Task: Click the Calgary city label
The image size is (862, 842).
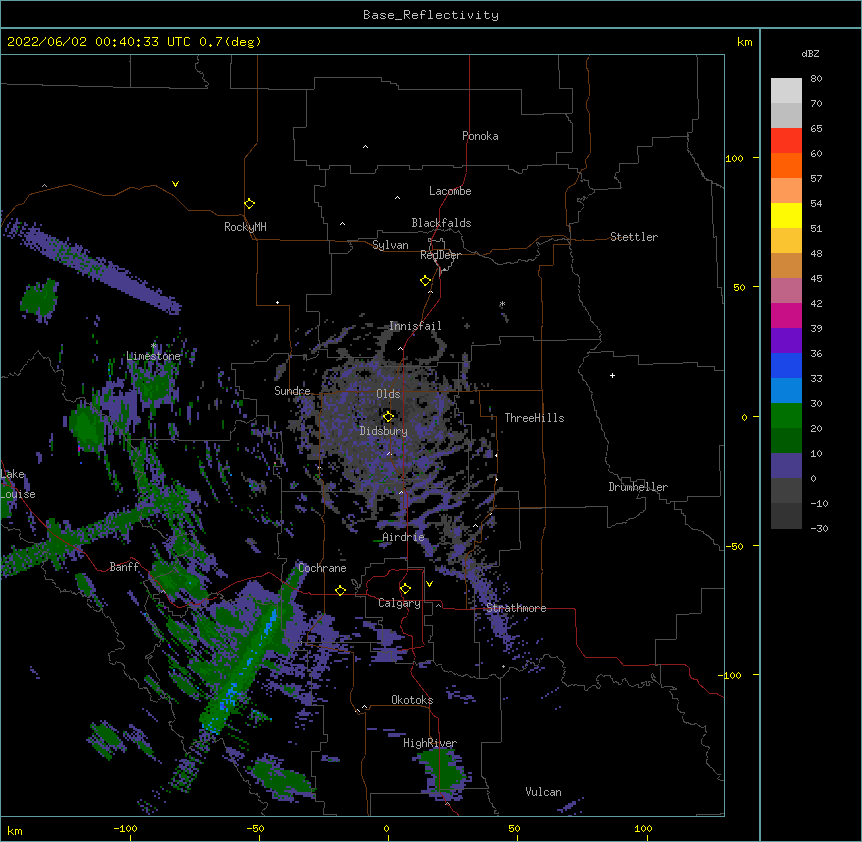Action: tap(399, 603)
